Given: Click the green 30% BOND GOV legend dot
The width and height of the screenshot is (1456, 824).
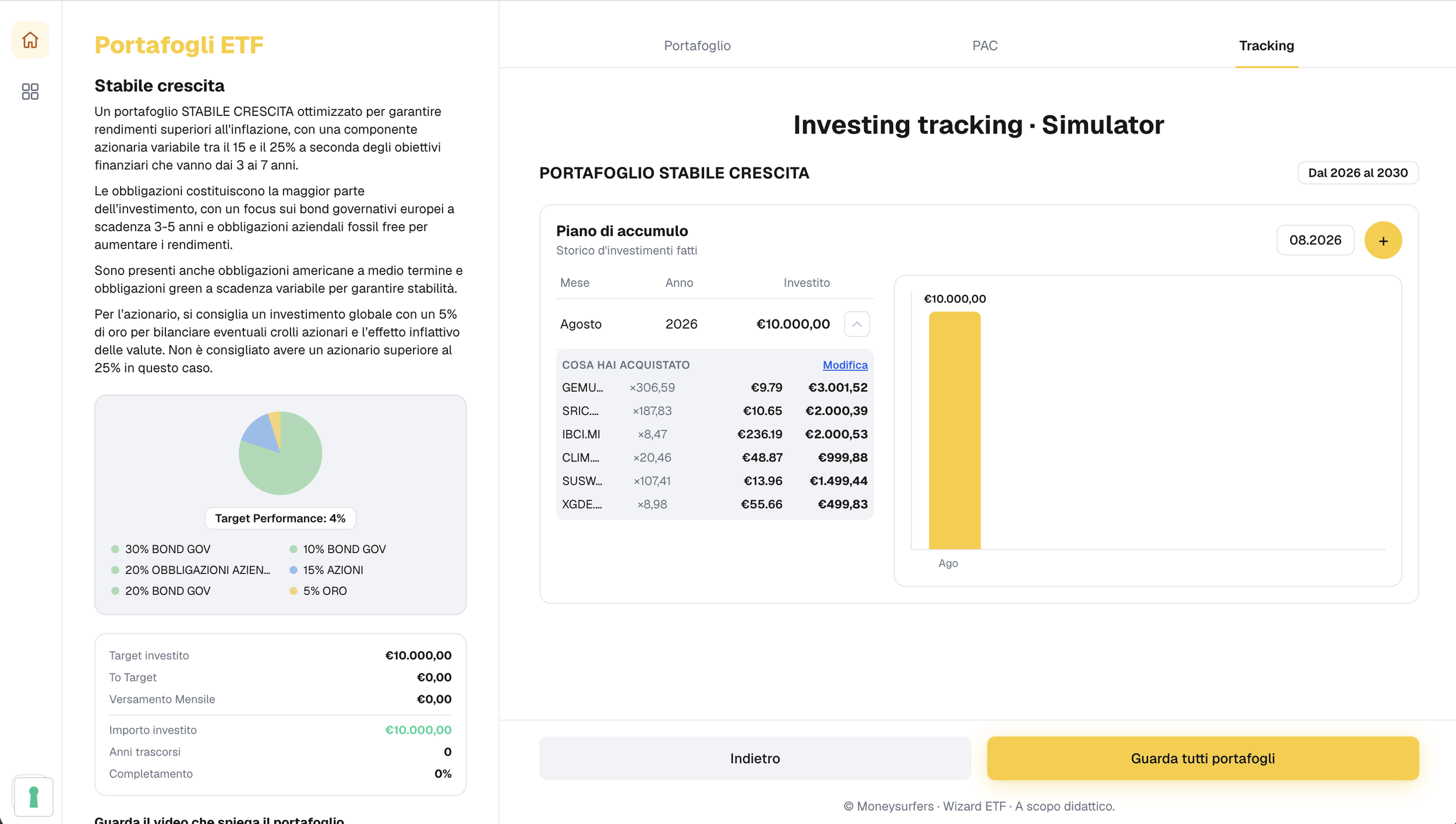Looking at the screenshot, I should pyautogui.click(x=115, y=549).
